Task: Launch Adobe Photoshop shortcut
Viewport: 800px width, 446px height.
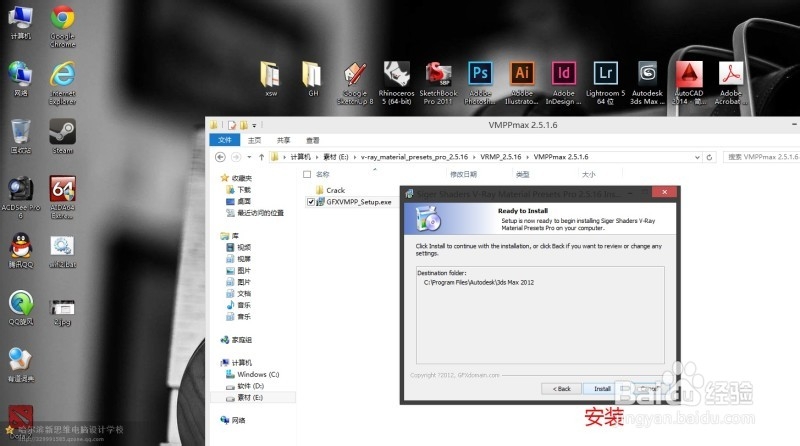Action: pos(480,83)
